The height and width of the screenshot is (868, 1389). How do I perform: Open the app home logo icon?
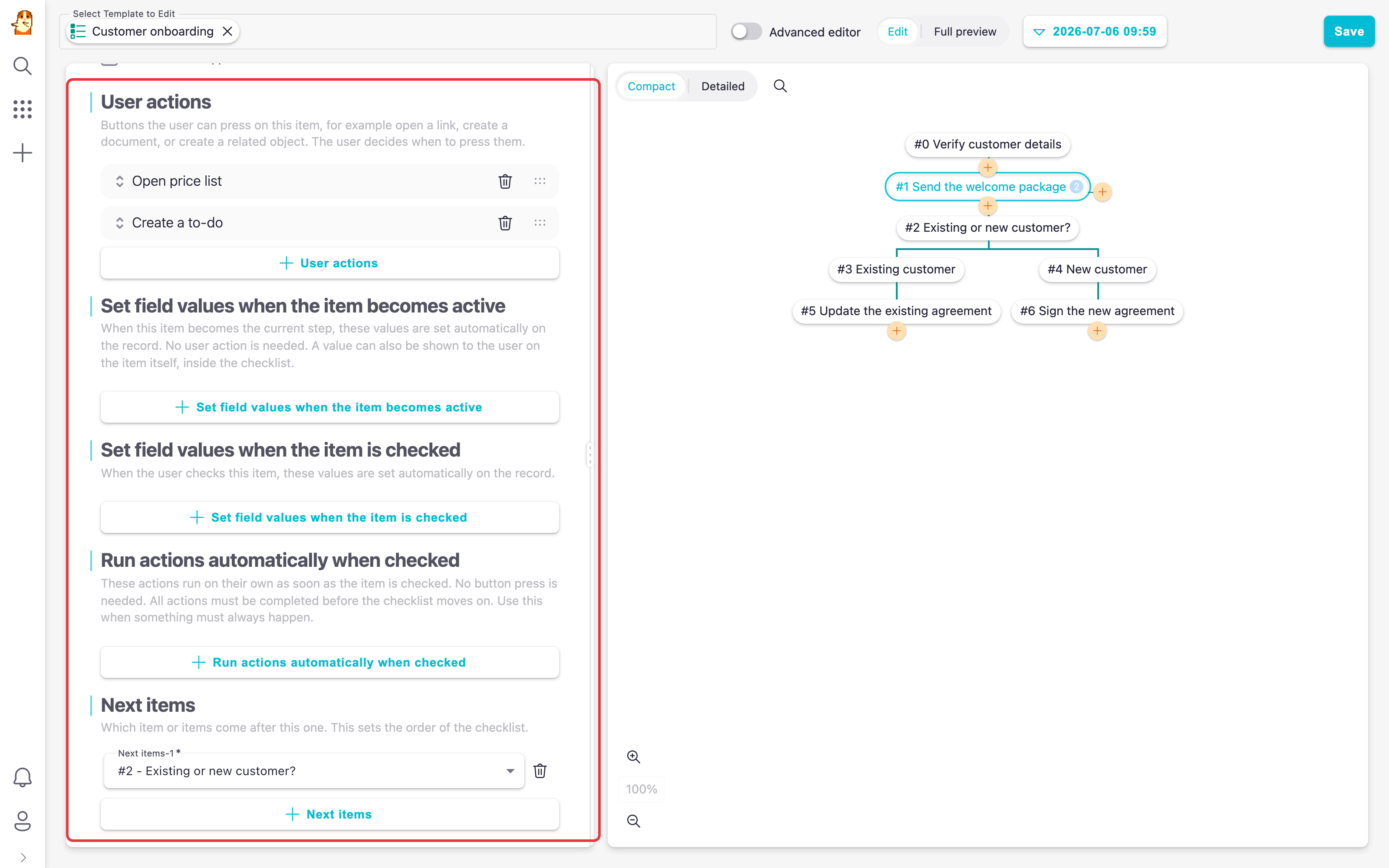pos(23,23)
